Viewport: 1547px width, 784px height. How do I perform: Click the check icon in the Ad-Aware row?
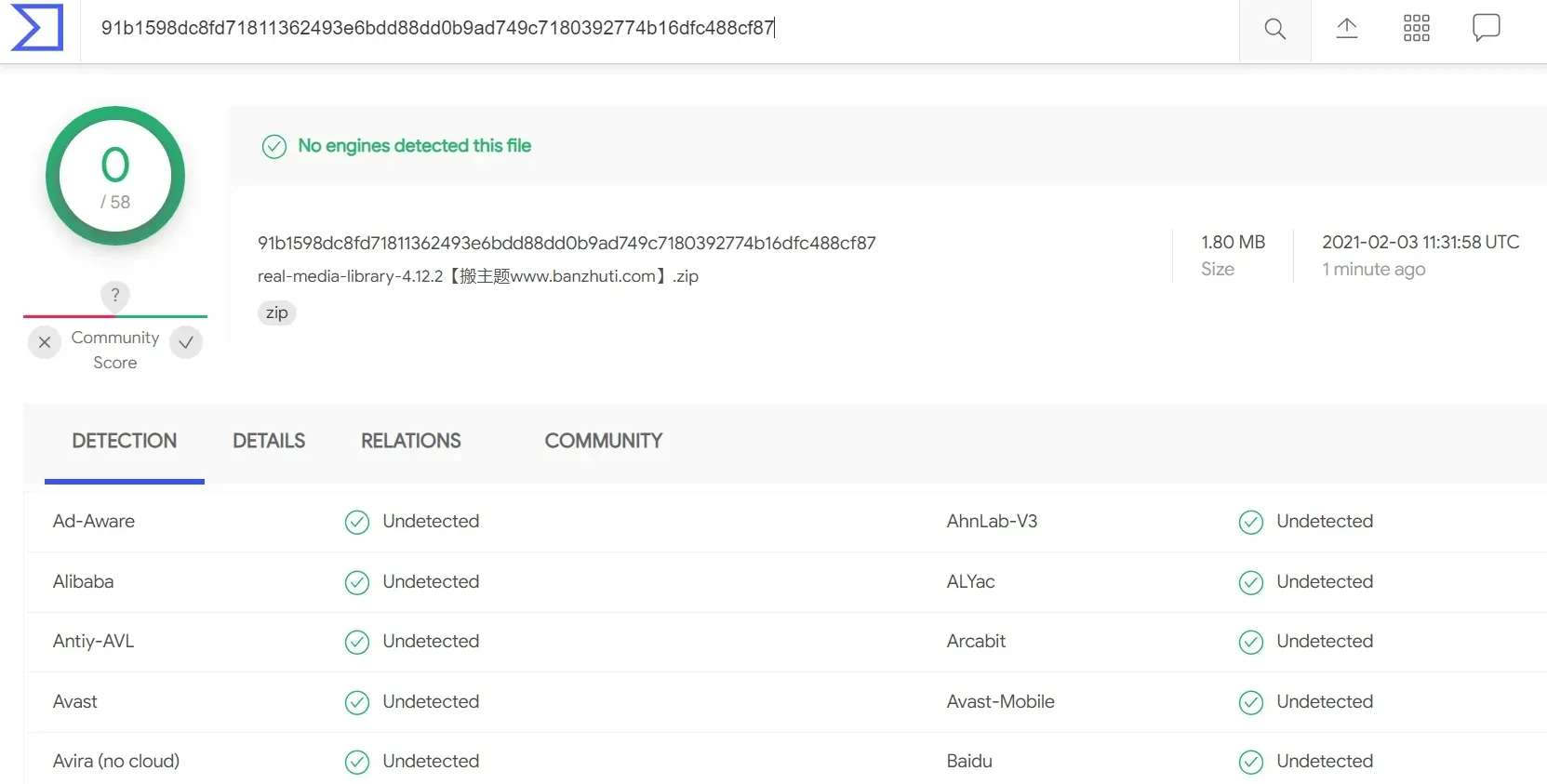pos(357,523)
